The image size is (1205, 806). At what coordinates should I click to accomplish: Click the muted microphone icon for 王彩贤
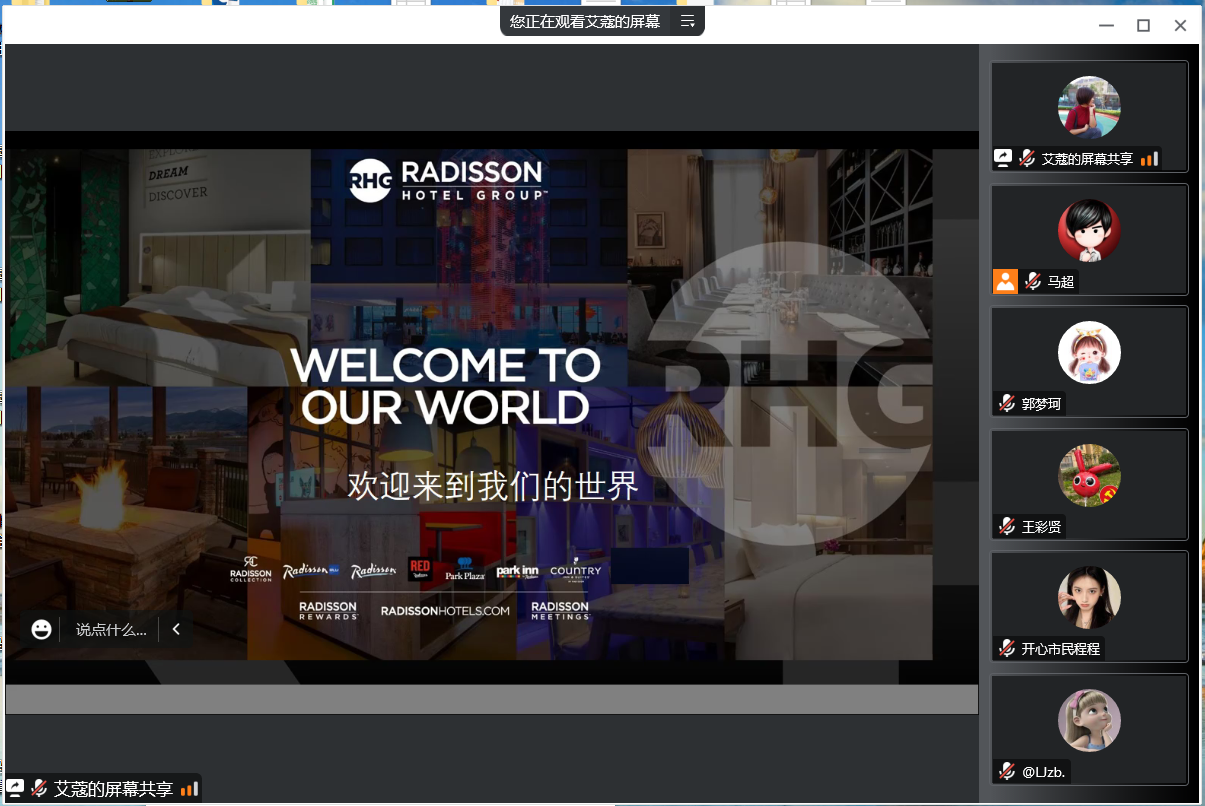point(1006,526)
